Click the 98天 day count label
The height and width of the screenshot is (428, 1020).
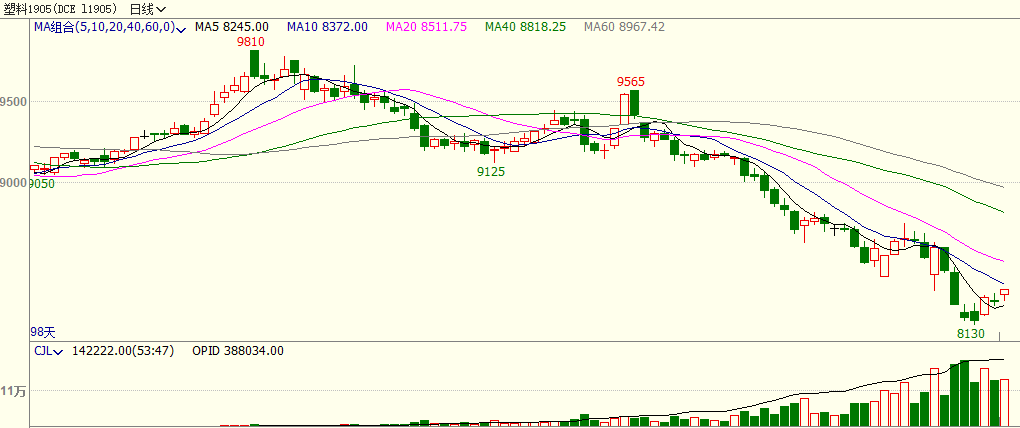(x=43, y=332)
